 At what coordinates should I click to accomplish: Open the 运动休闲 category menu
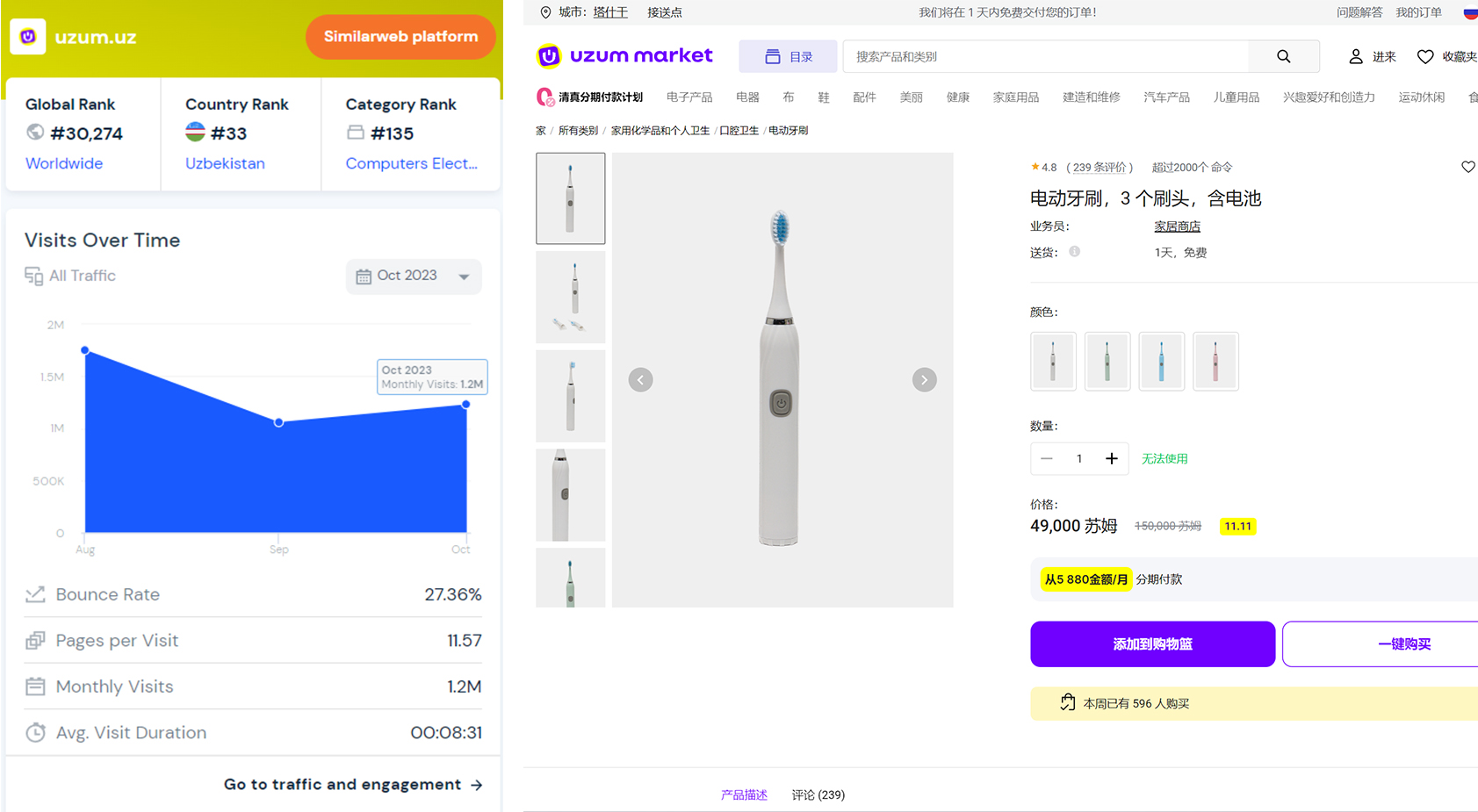click(x=1422, y=97)
